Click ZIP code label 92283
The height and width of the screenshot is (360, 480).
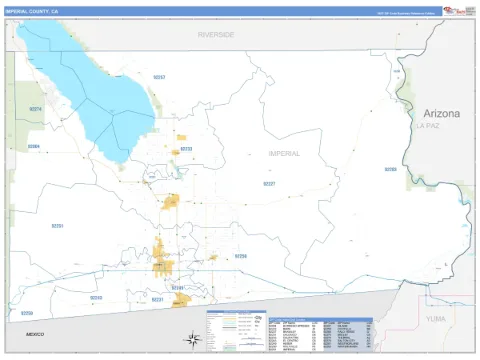click(390, 169)
